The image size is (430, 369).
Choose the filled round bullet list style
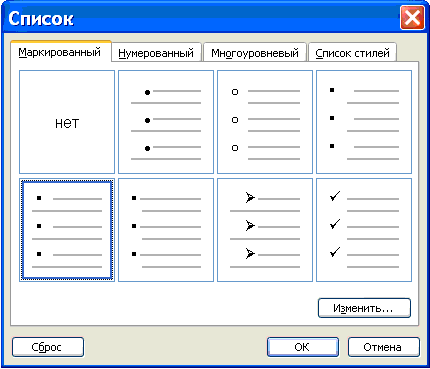(166, 122)
